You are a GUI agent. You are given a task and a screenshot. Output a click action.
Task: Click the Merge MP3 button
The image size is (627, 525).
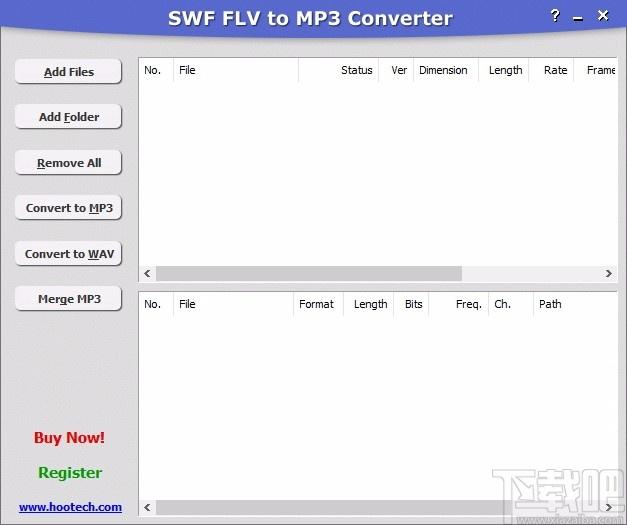click(68, 299)
